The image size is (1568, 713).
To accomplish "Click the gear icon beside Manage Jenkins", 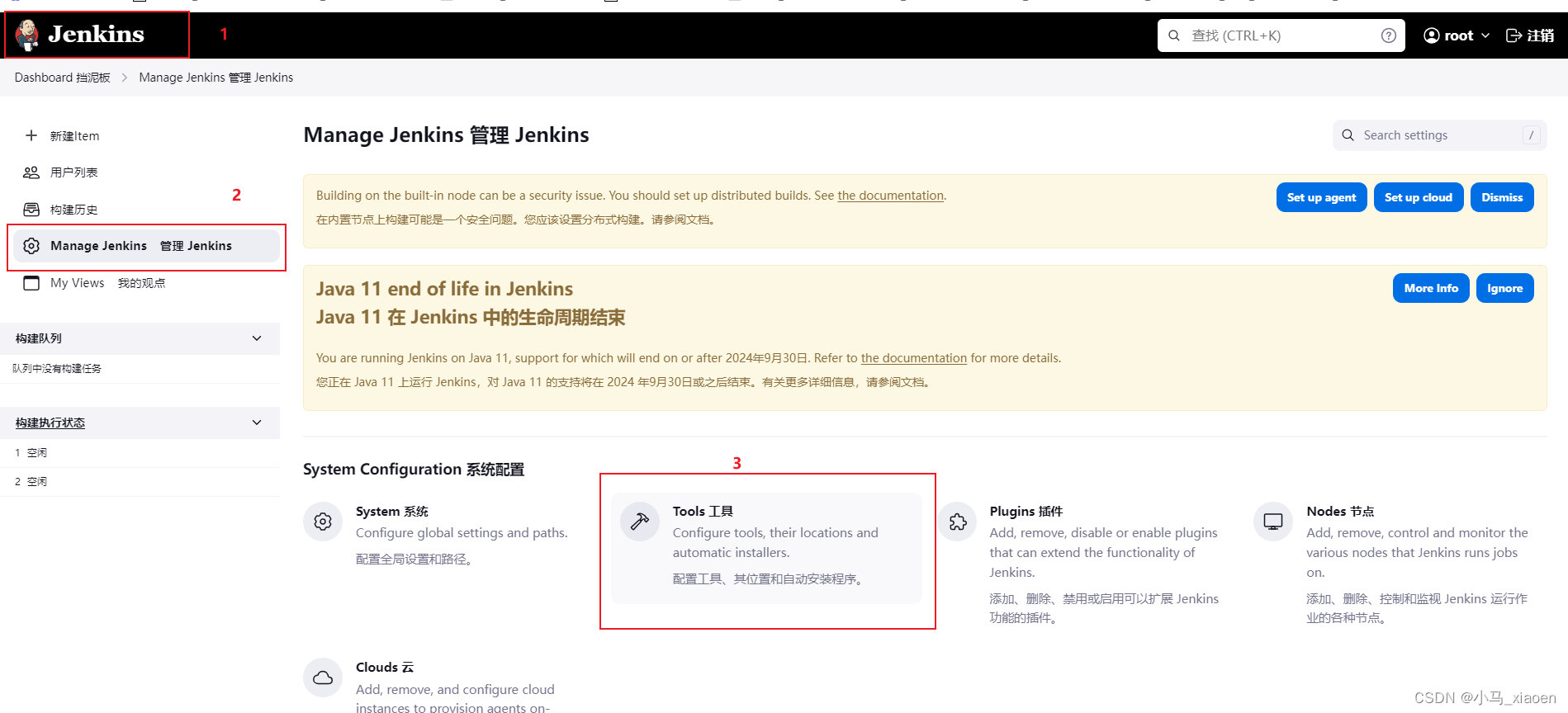I will [31, 246].
